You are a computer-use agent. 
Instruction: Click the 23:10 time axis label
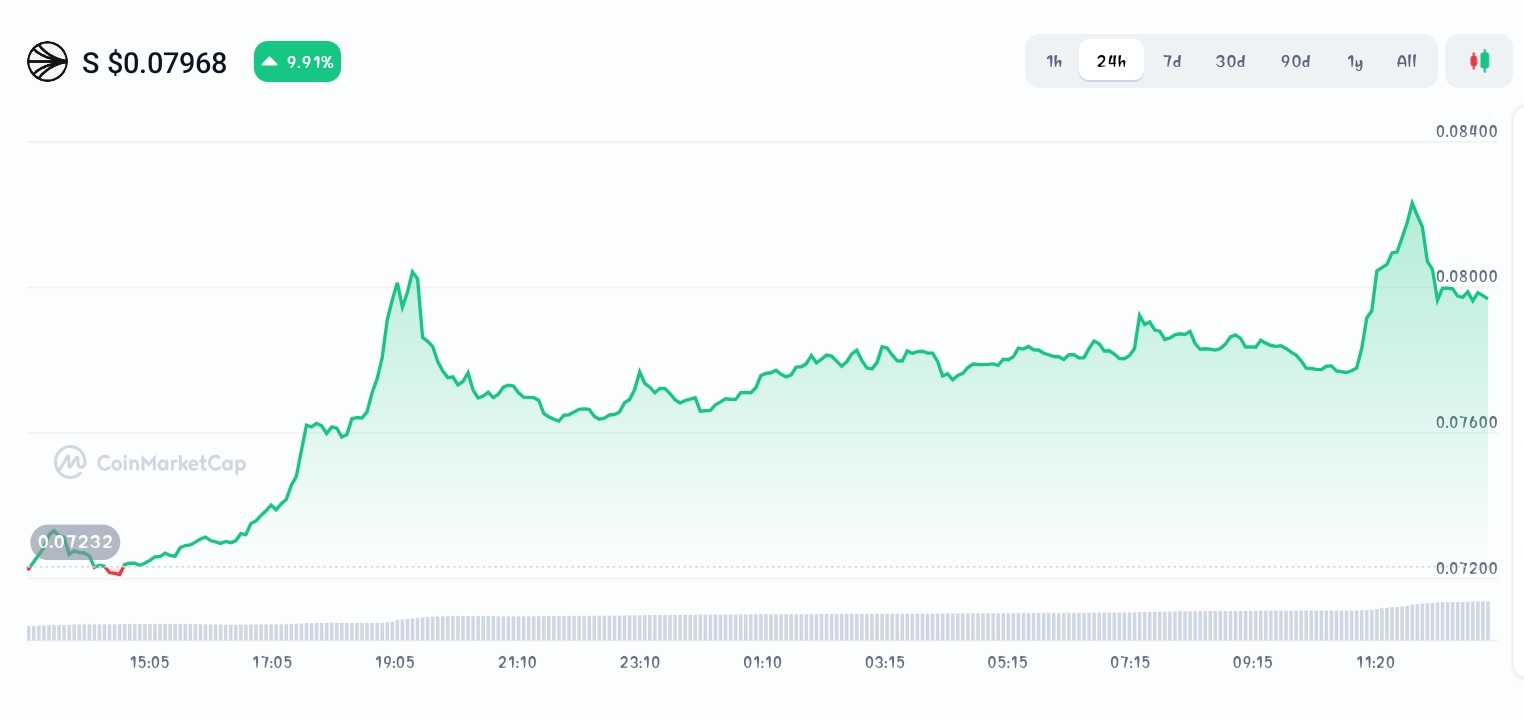640,662
